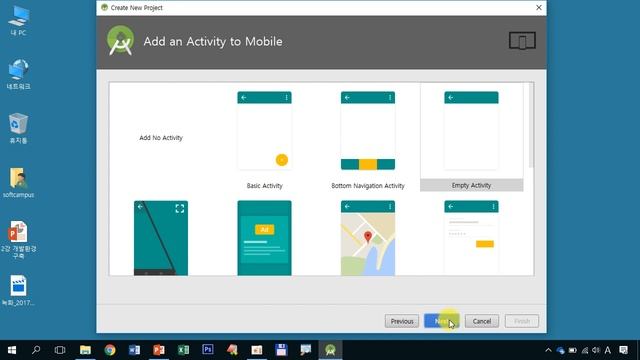
Task: Click the Android Studio logo in header
Action: pyautogui.click(x=120, y=41)
